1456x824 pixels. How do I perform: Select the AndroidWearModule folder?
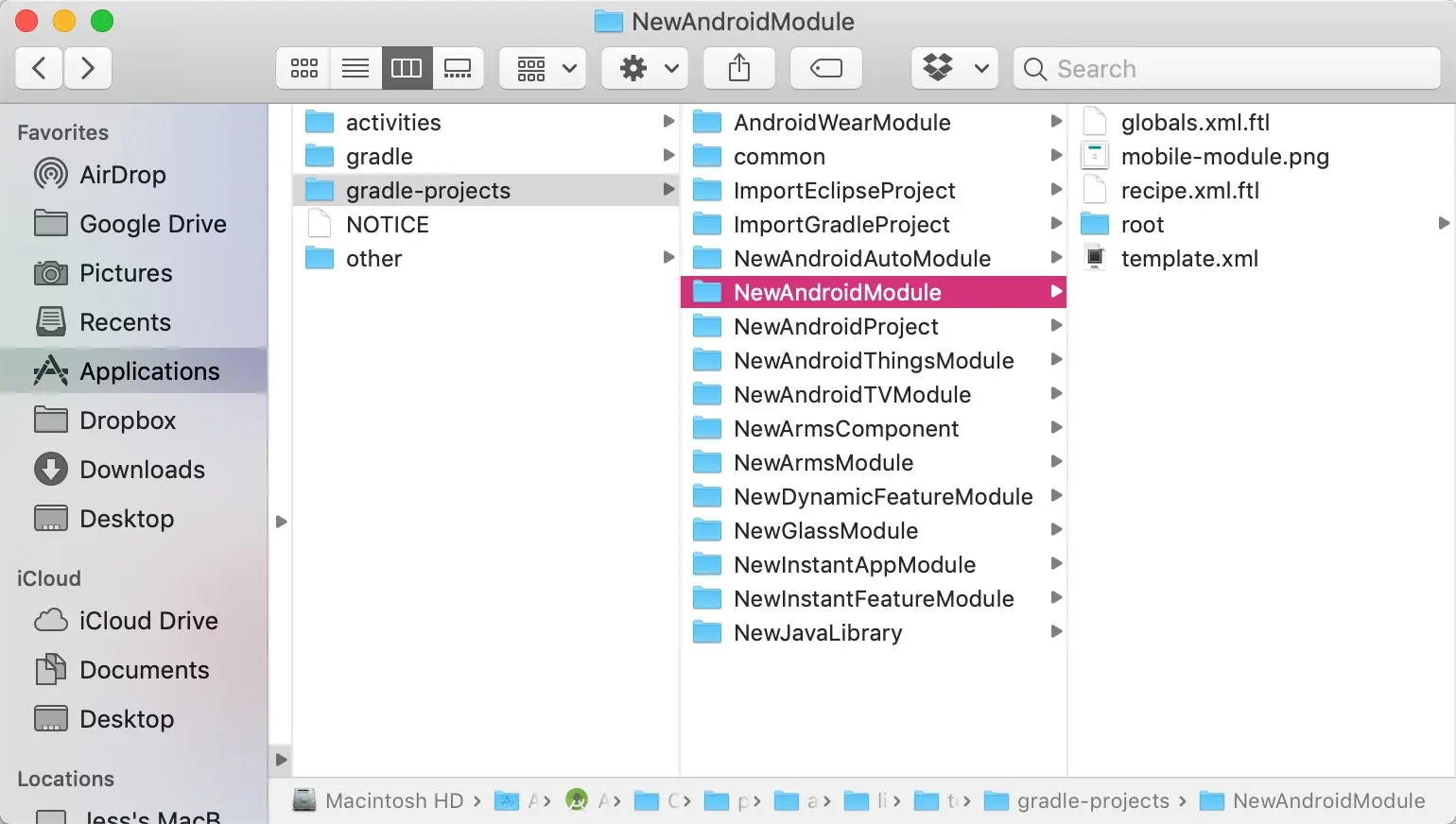873,122
